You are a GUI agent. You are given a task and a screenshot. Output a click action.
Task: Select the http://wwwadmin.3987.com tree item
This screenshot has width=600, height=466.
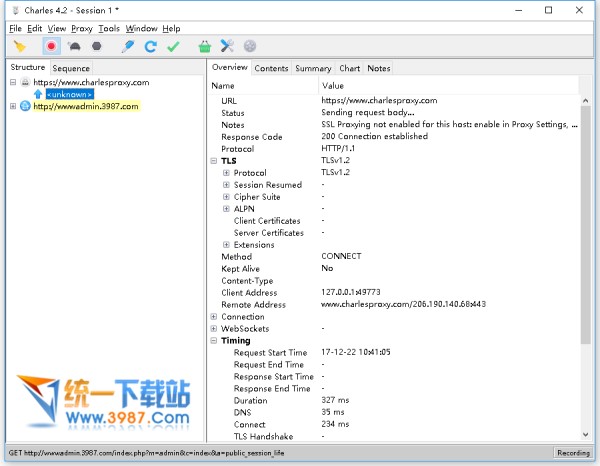click(86, 106)
